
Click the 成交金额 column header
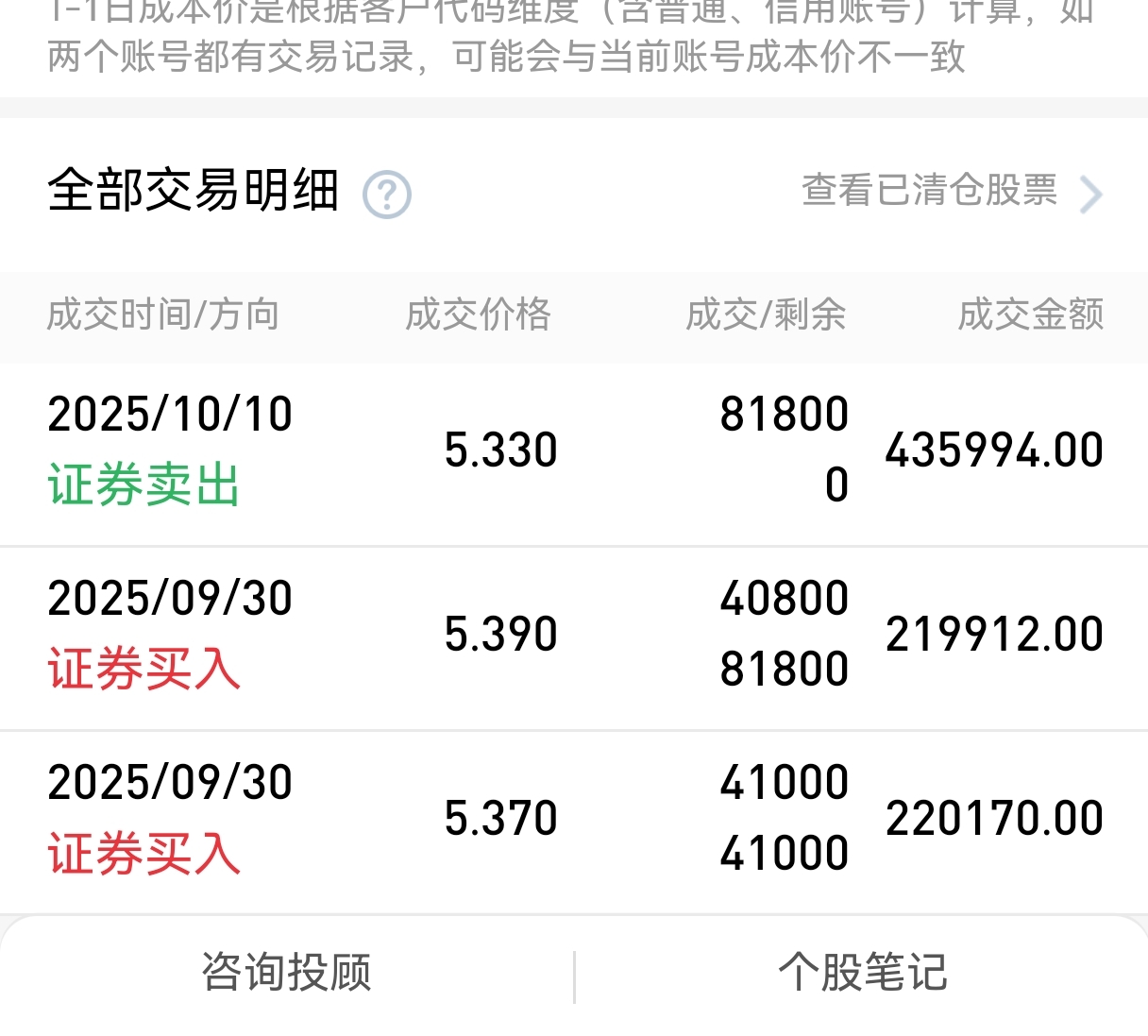(1031, 314)
